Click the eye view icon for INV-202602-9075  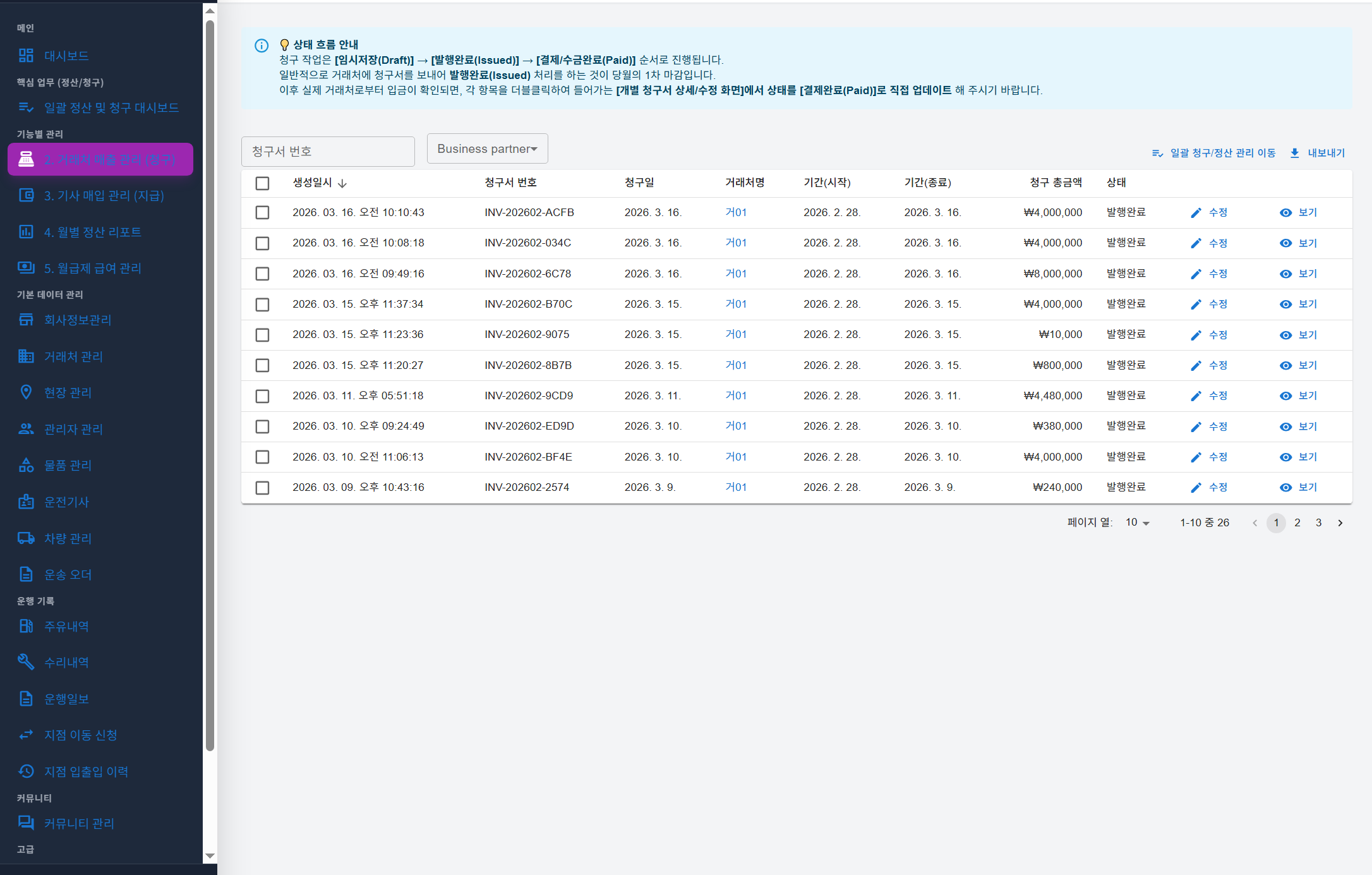[1285, 335]
